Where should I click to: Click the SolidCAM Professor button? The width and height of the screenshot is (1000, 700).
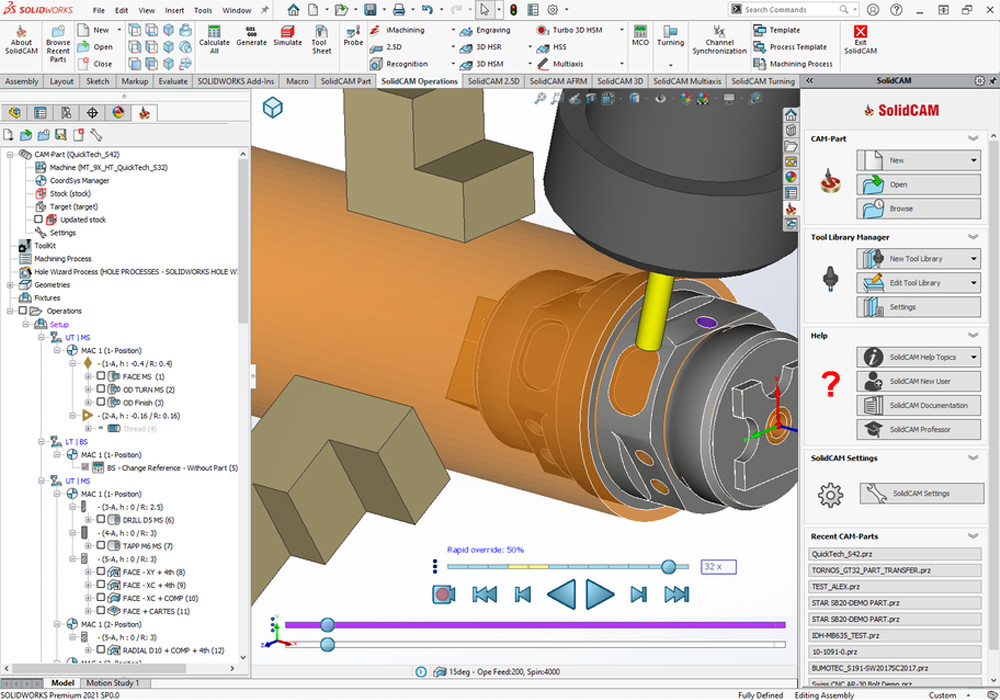[x=918, y=429]
